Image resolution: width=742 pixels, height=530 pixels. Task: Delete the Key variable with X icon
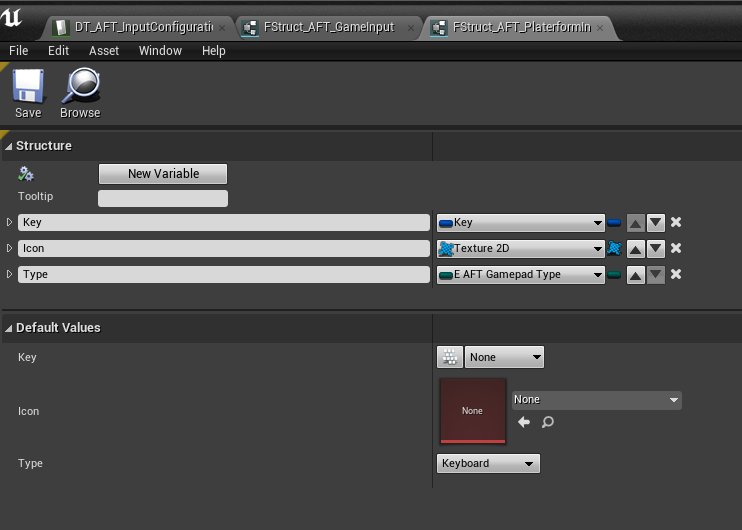coord(676,223)
